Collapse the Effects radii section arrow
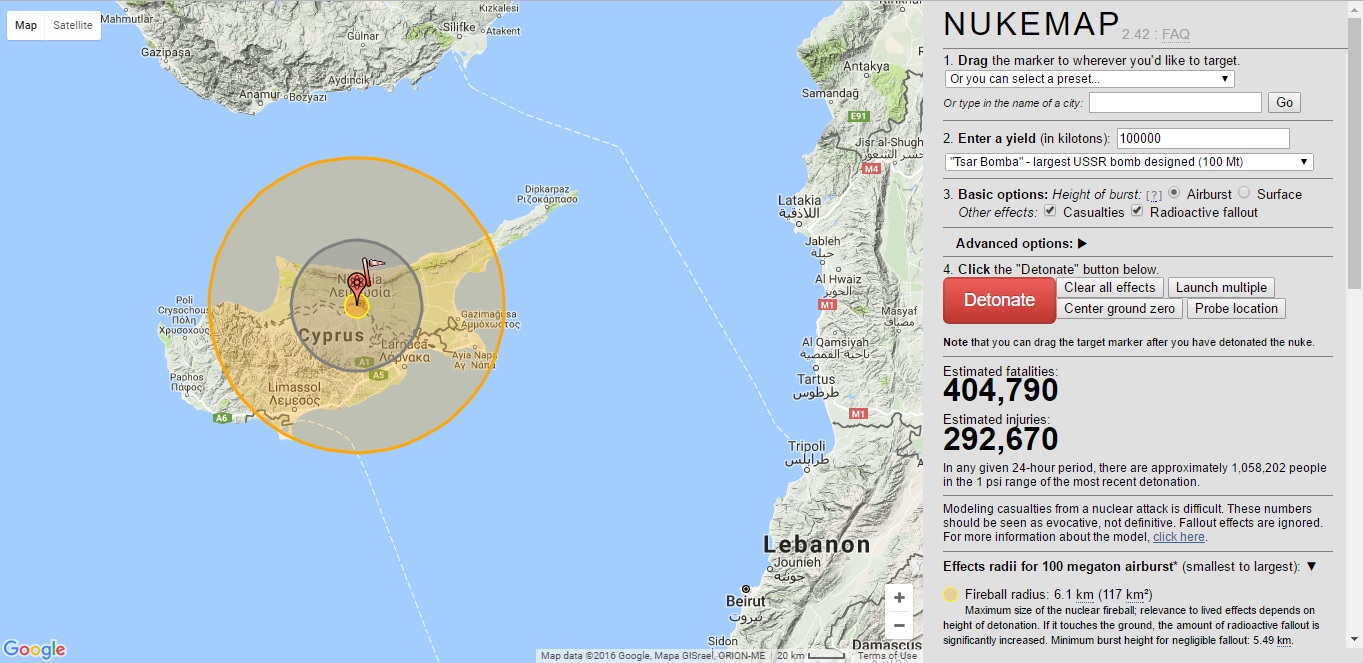Image resolution: width=1363 pixels, height=663 pixels. point(1311,567)
